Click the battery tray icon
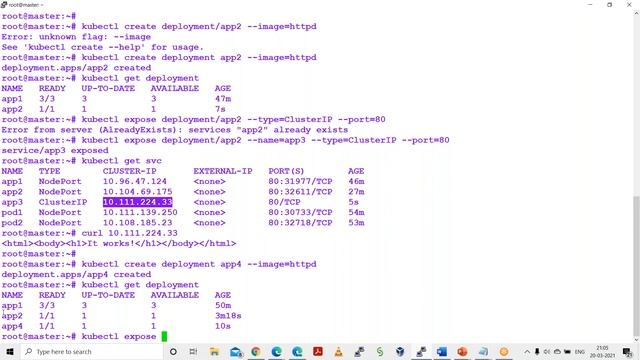Screen dimensions: 640x360 [x=567, y=351]
